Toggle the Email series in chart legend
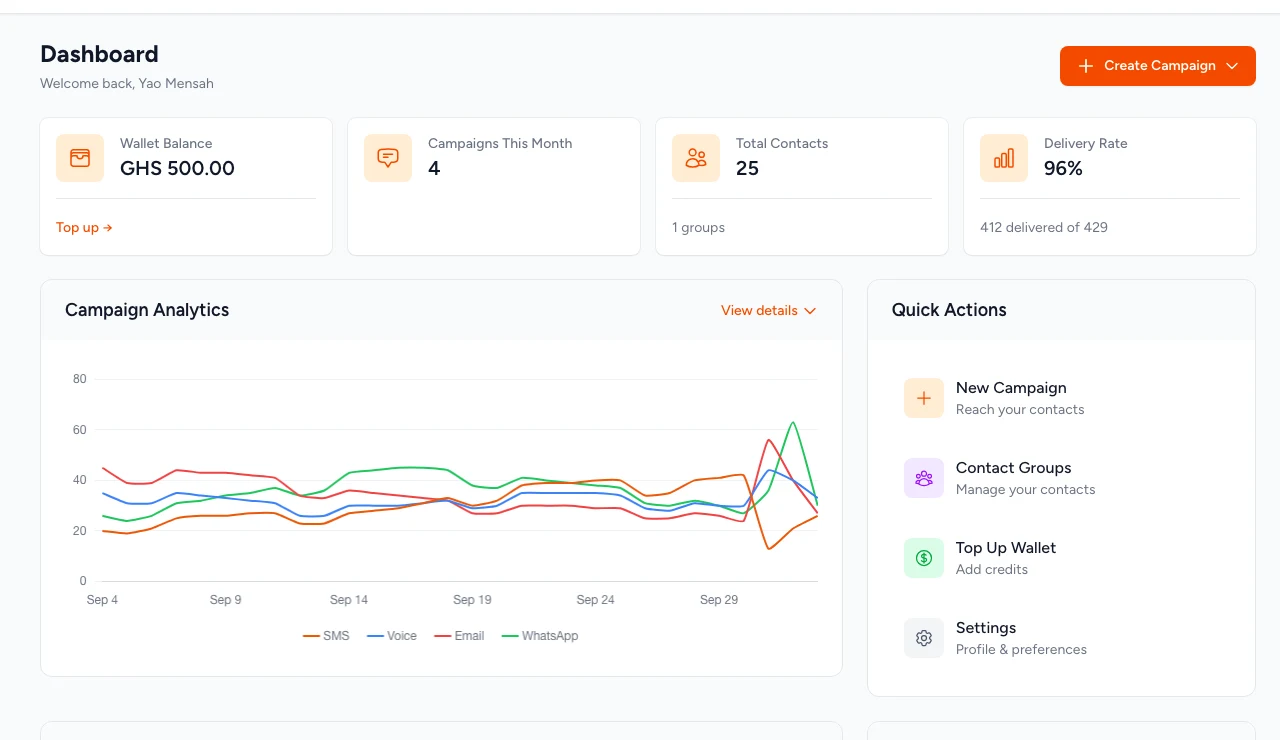Screen dimensions: 1280x740 [460, 636]
